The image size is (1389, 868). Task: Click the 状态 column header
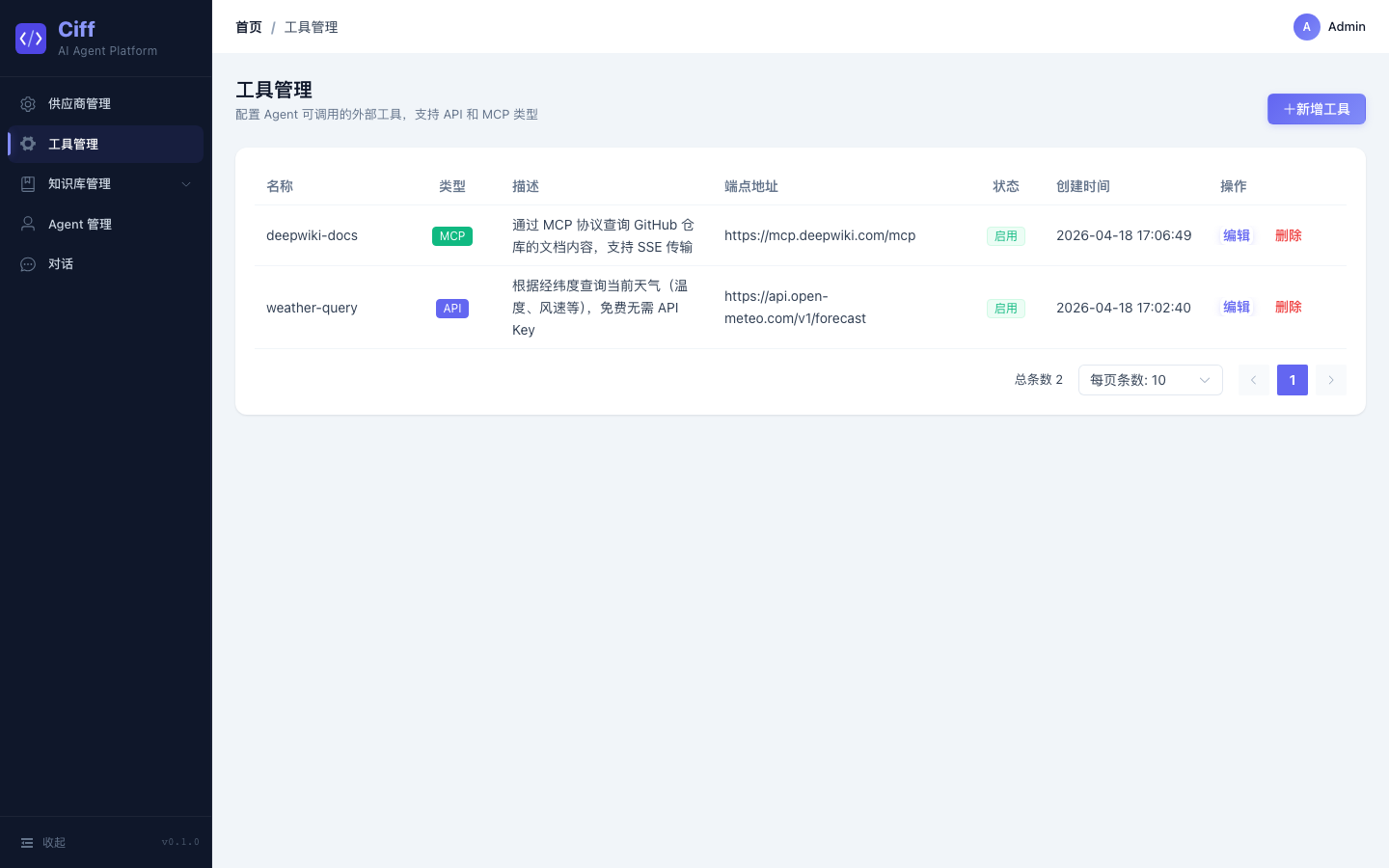tap(1006, 186)
